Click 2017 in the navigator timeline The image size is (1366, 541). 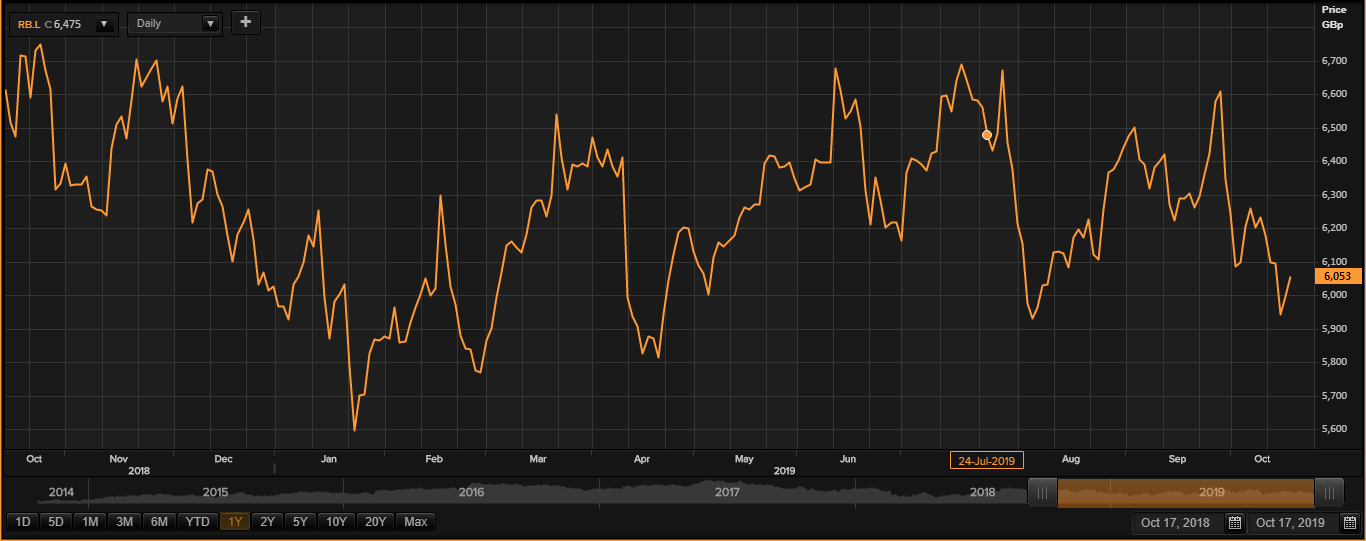tap(727, 492)
